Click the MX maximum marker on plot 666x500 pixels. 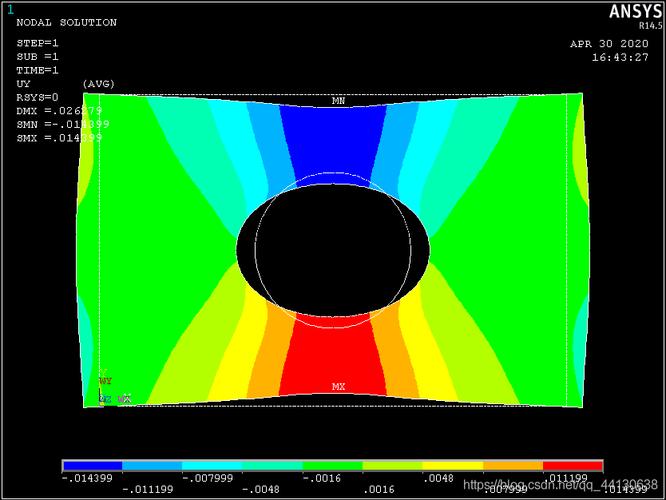338,386
